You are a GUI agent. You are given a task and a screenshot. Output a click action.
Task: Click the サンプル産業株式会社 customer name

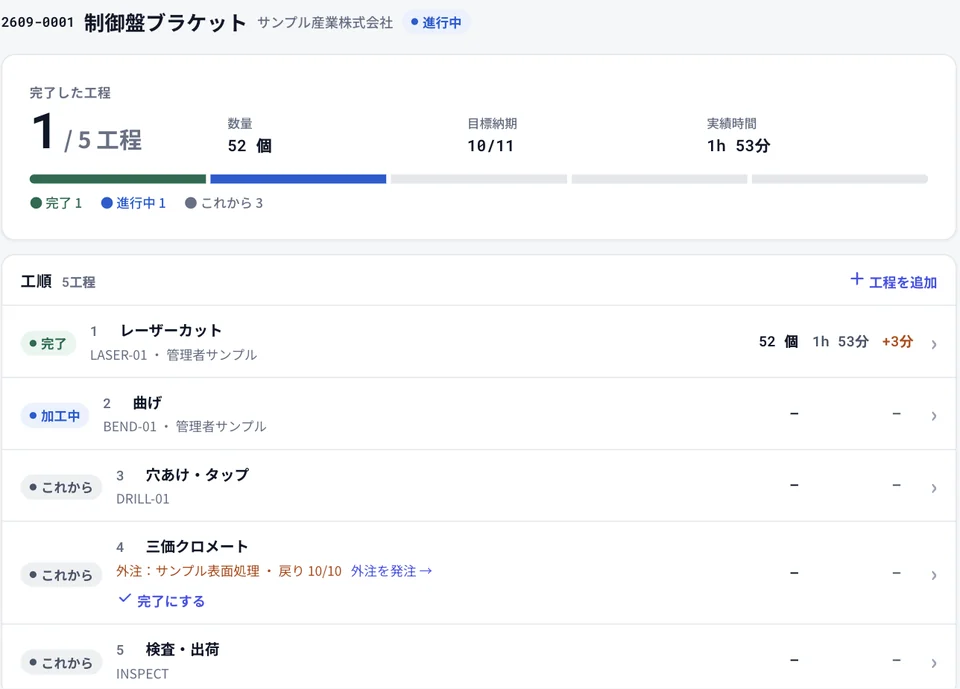[325, 23]
